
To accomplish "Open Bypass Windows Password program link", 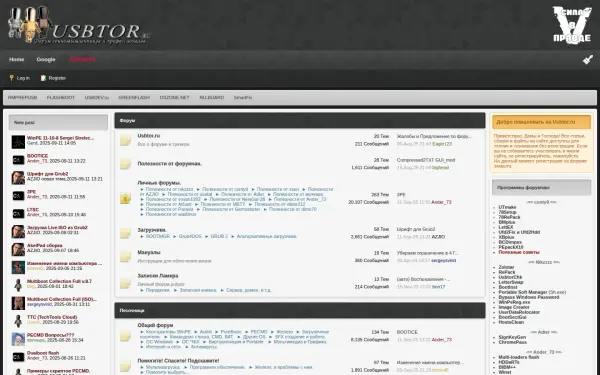I will pos(528,297).
